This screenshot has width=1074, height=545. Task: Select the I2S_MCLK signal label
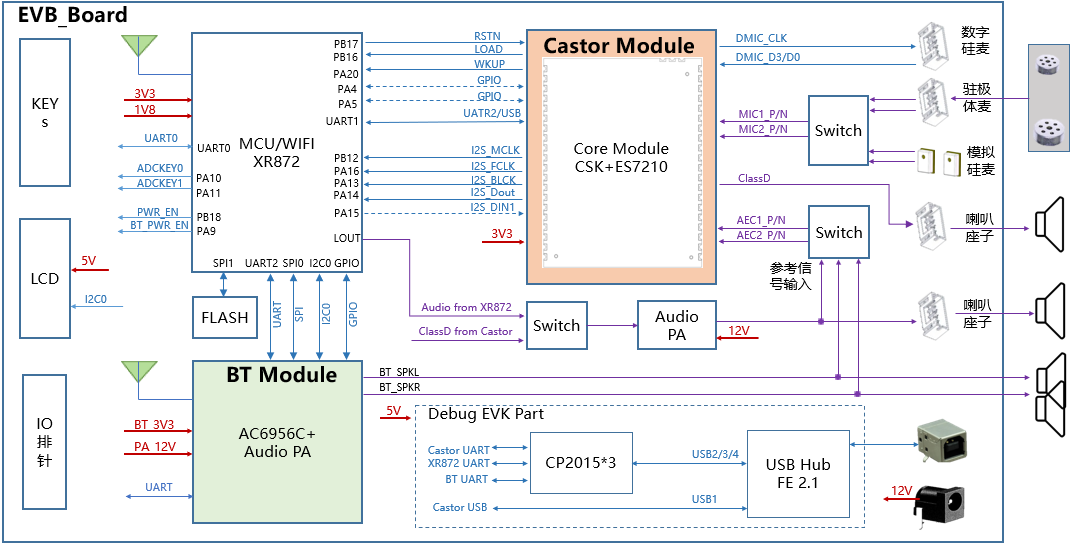click(495, 150)
